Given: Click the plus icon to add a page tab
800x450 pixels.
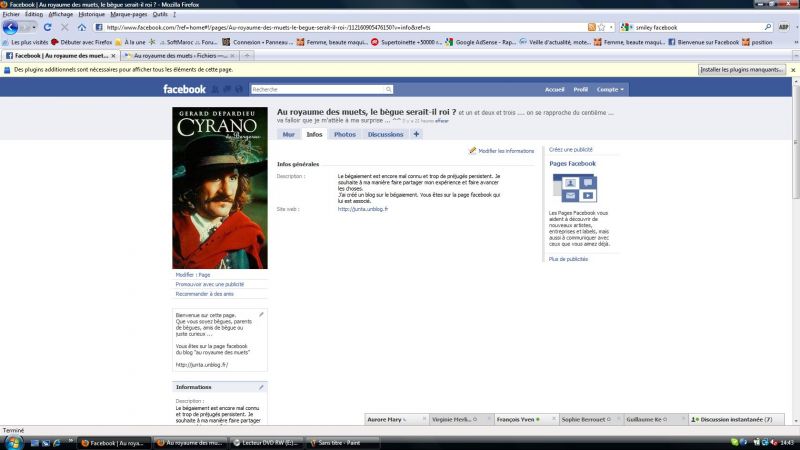Looking at the screenshot, I should (x=416, y=133).
